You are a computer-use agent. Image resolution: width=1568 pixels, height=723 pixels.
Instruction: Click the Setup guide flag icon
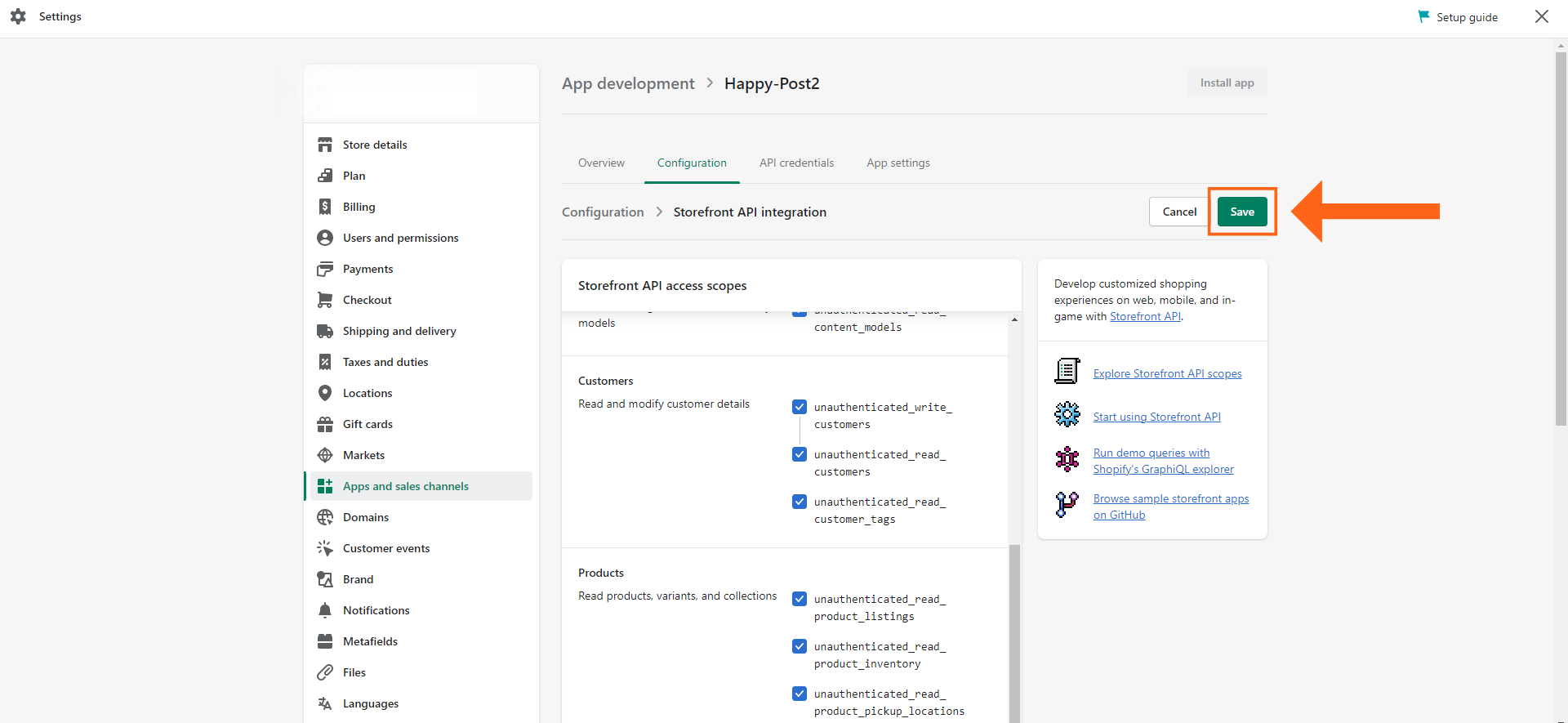pos(1424,16)
